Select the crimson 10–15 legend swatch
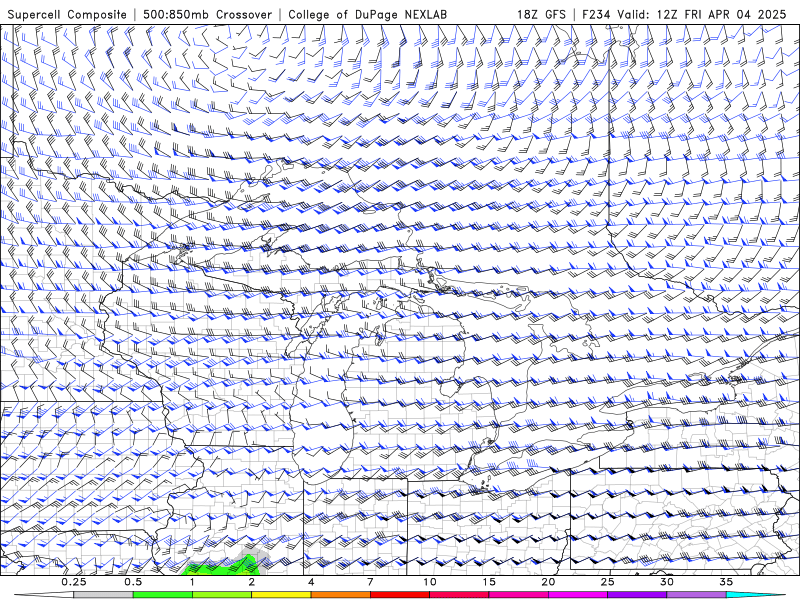Screen dimensions: 800x600 [x=459, y=595]
